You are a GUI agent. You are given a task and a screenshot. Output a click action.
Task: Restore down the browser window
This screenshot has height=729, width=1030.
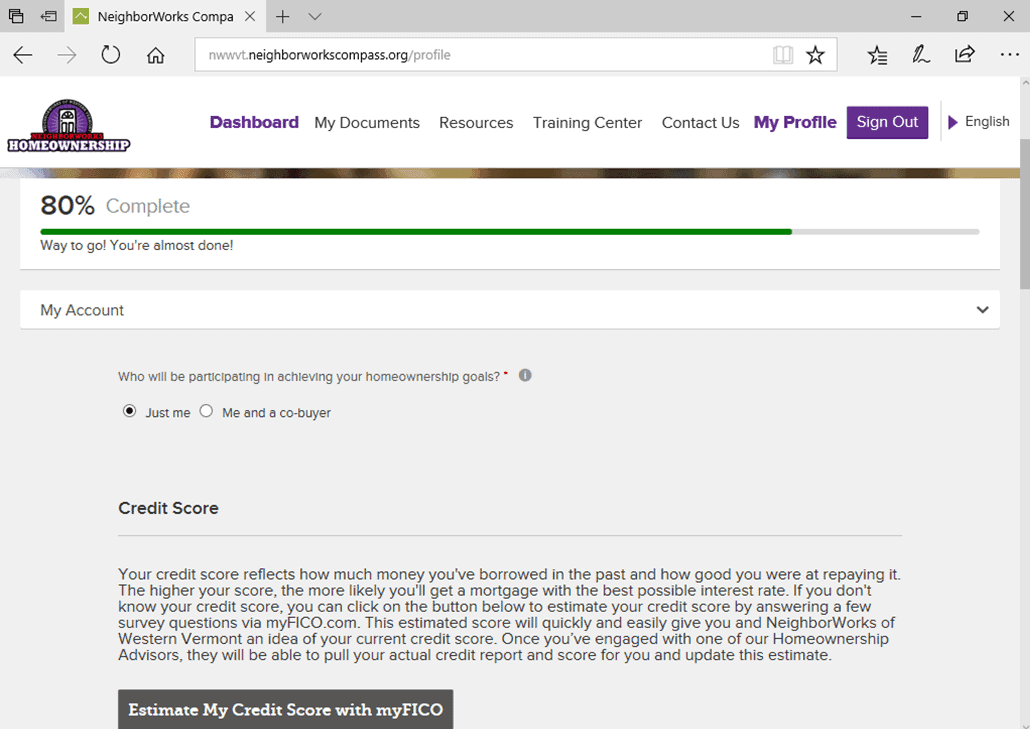tap(962, 16)
